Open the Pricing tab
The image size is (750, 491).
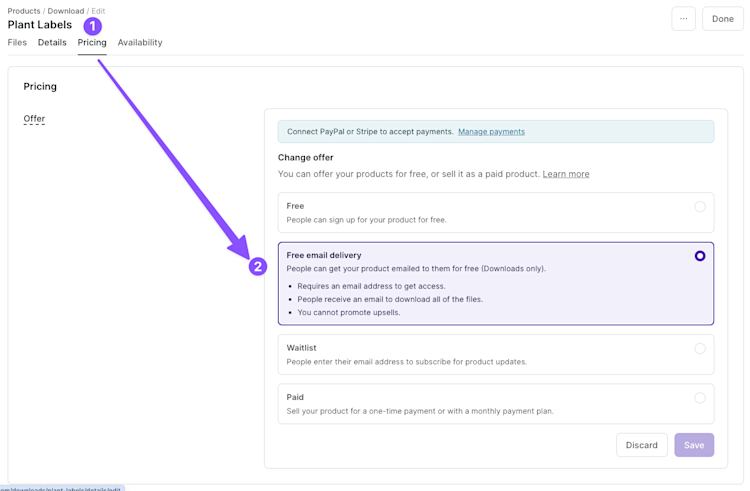click(92, 43)
